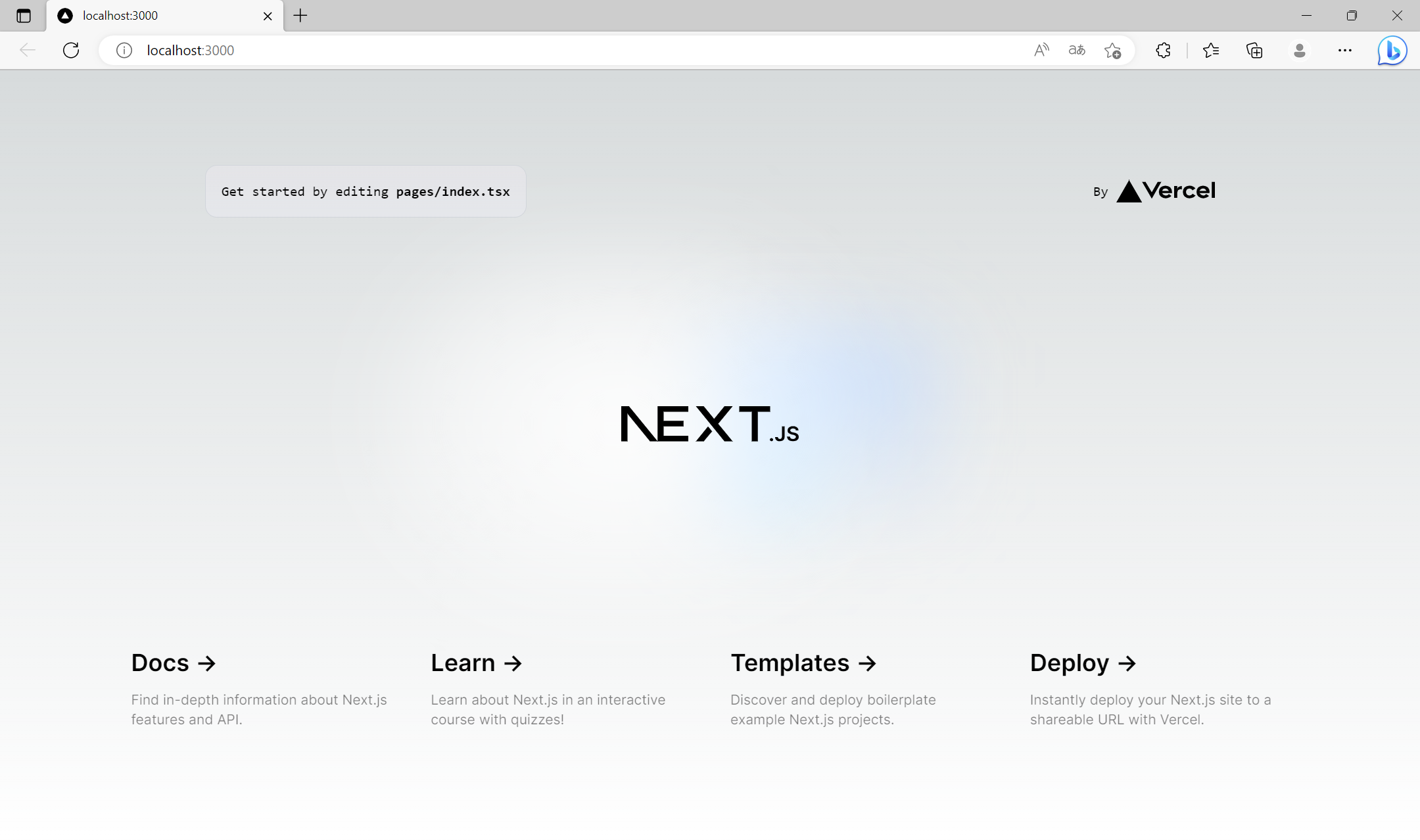The width and height of the screenshot is (1420, 840).
Task: Open the Docs link card
Action: click(x=260, y=689)
